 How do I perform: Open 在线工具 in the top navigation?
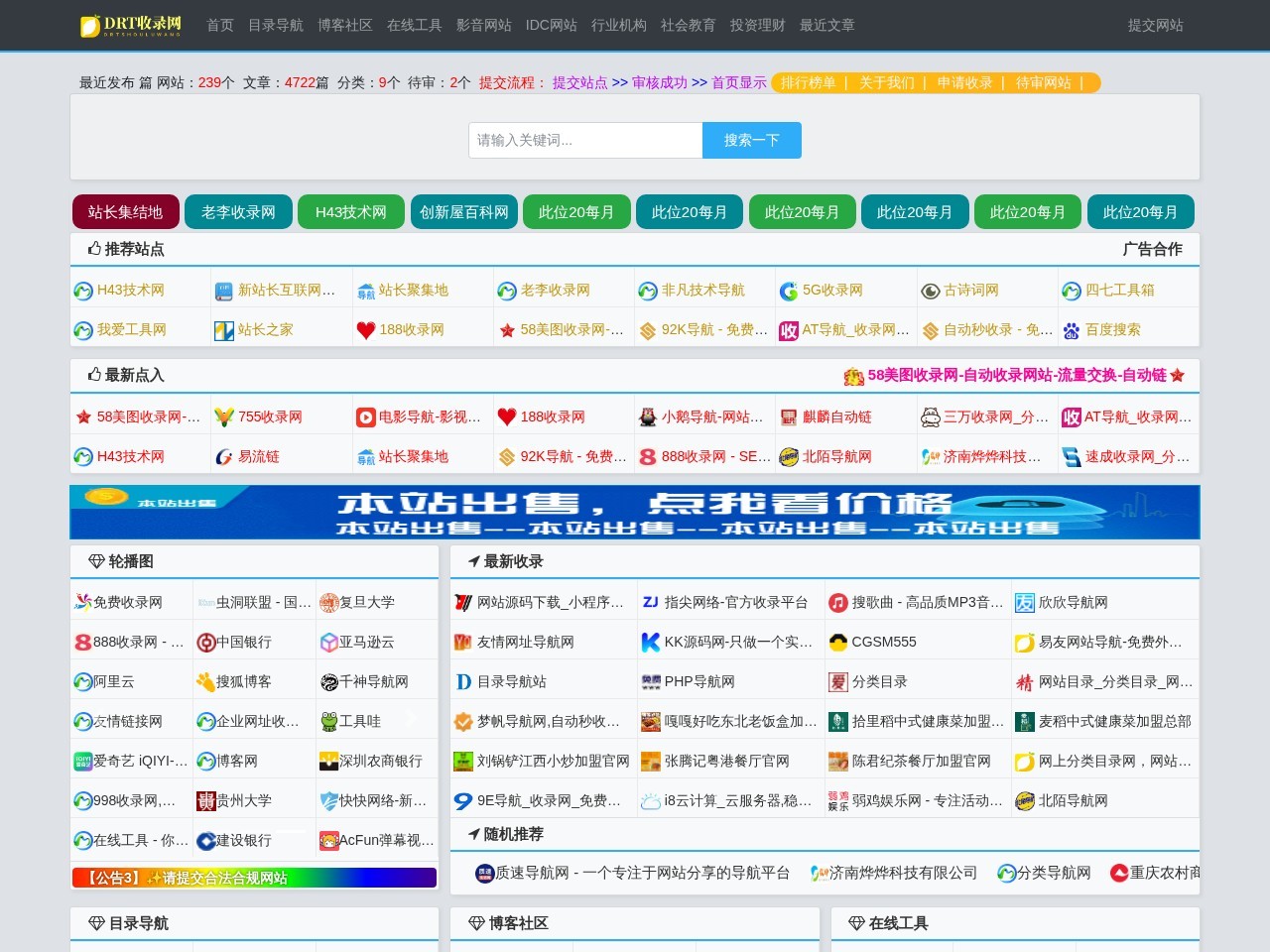click(415, 25)
